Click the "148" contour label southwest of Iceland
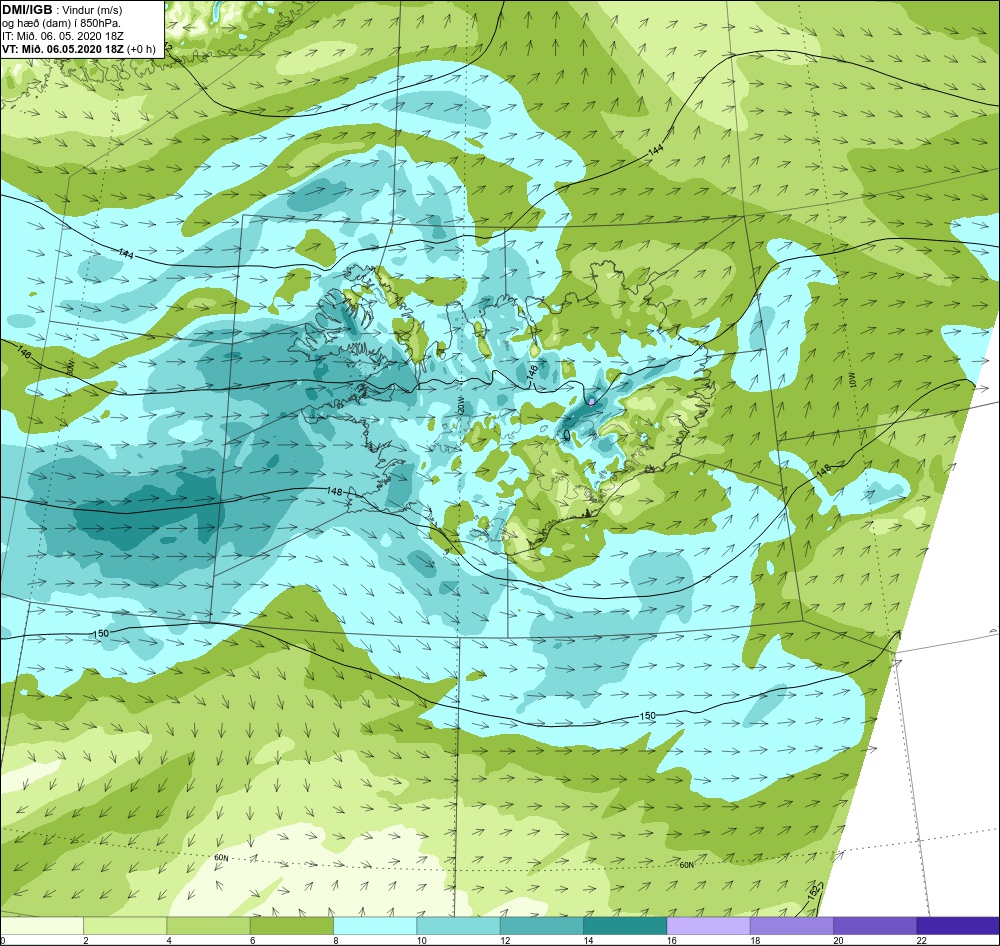This screenshot has width=1000, height=946. pyautogui.click(x=335, y=491)
